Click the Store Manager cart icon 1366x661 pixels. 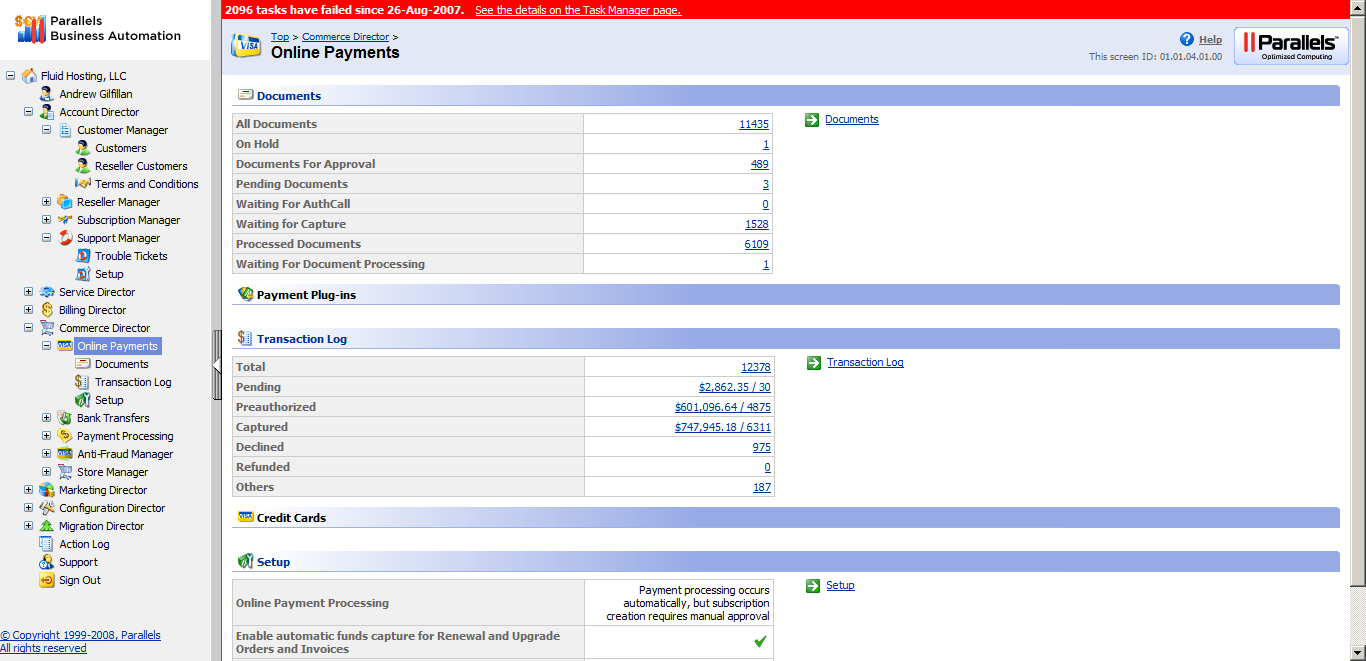coord(65,472)
